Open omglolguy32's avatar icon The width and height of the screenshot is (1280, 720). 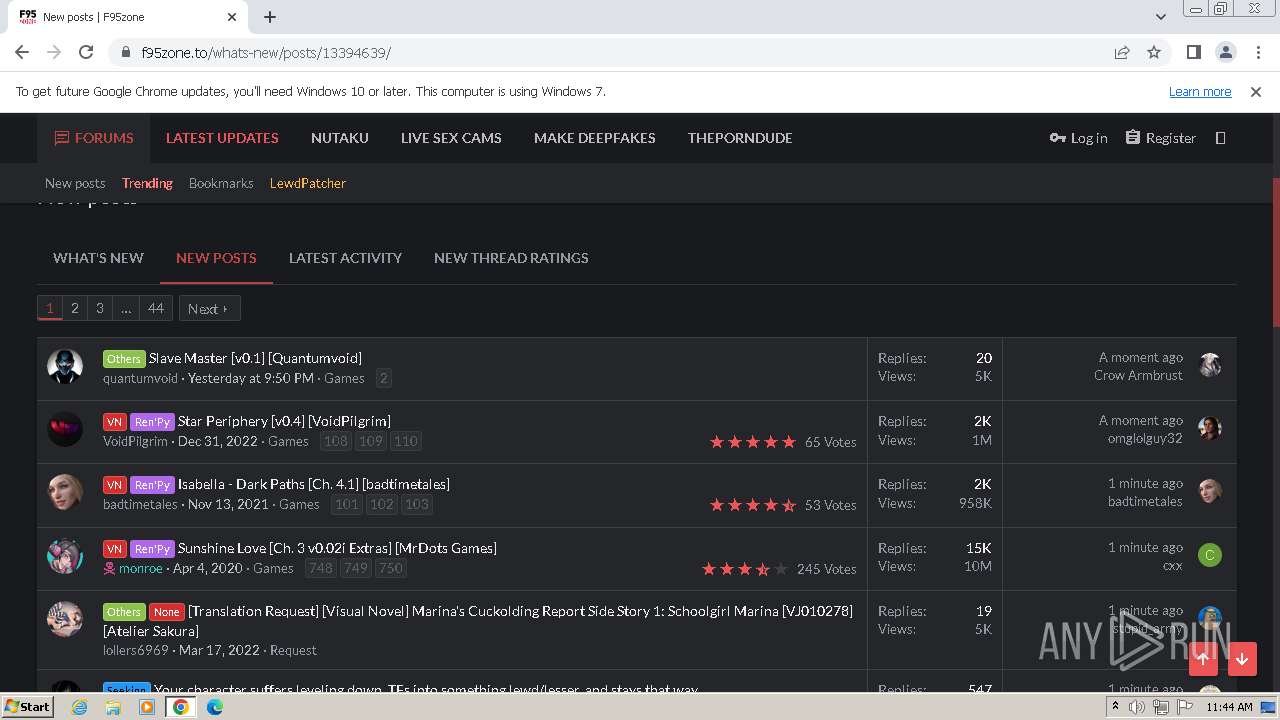[1210, 428]
